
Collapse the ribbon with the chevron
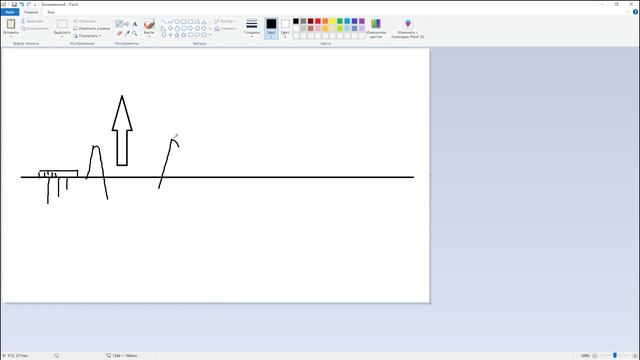click(x=628, y=12)
